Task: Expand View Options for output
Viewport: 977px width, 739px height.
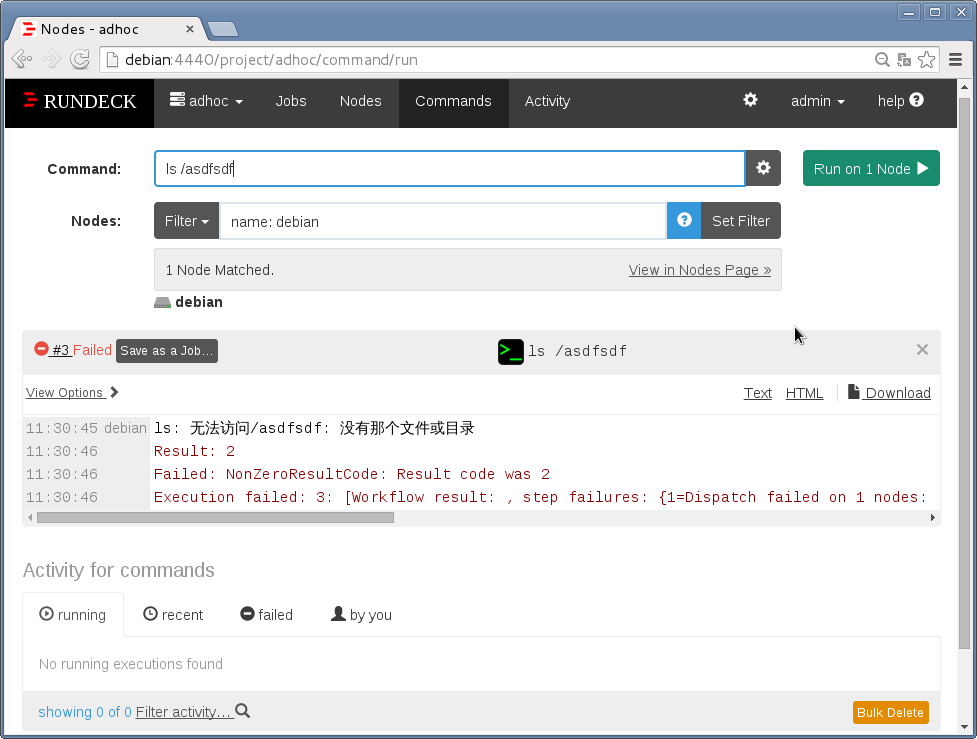Action: click(72, 393)
